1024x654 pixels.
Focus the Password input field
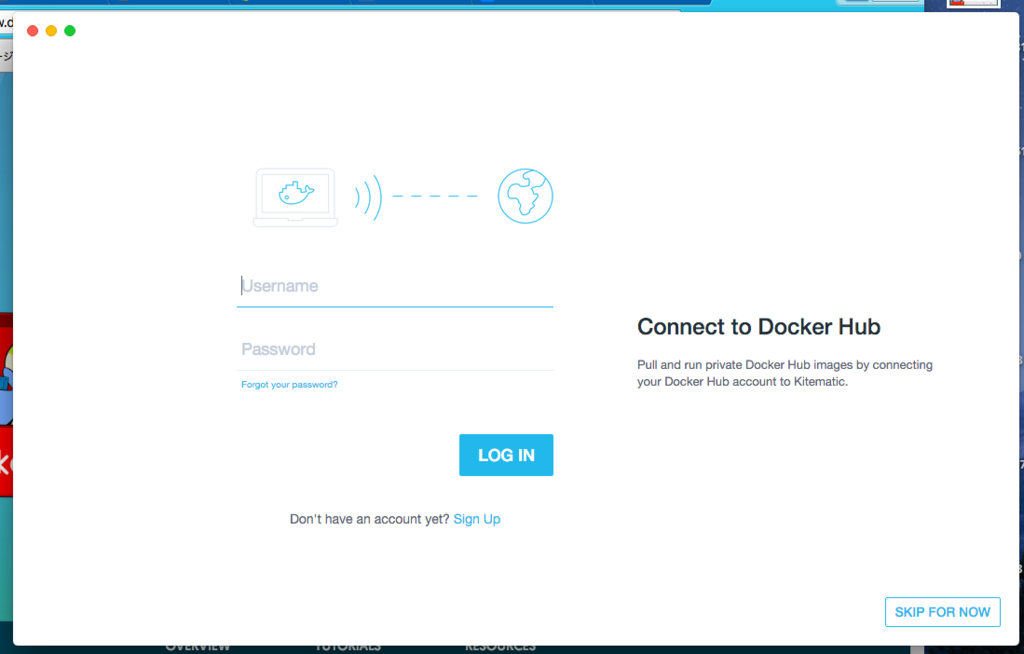[x=394, y=350]
